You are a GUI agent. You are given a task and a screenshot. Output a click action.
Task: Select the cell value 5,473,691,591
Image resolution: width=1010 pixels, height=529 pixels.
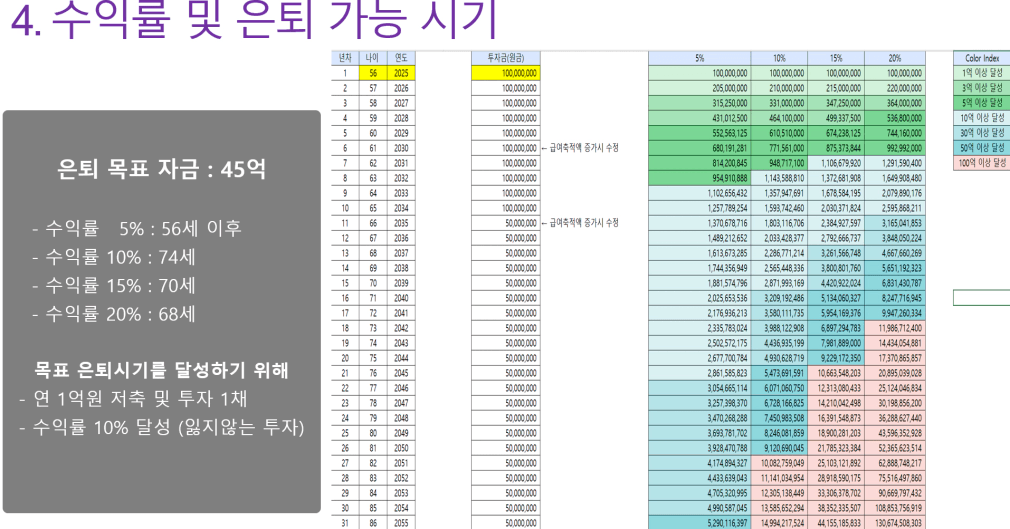click(779, 373)
